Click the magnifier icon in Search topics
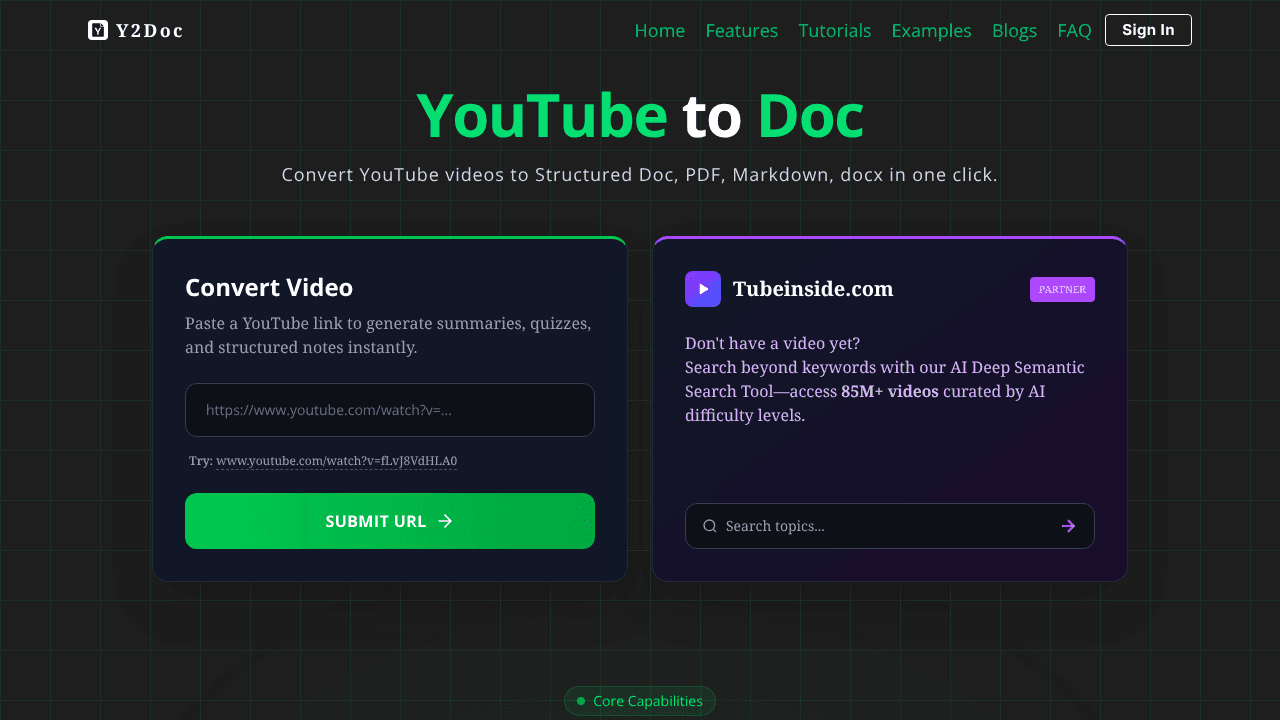The image size is (1280, 720). coord(710,526)
